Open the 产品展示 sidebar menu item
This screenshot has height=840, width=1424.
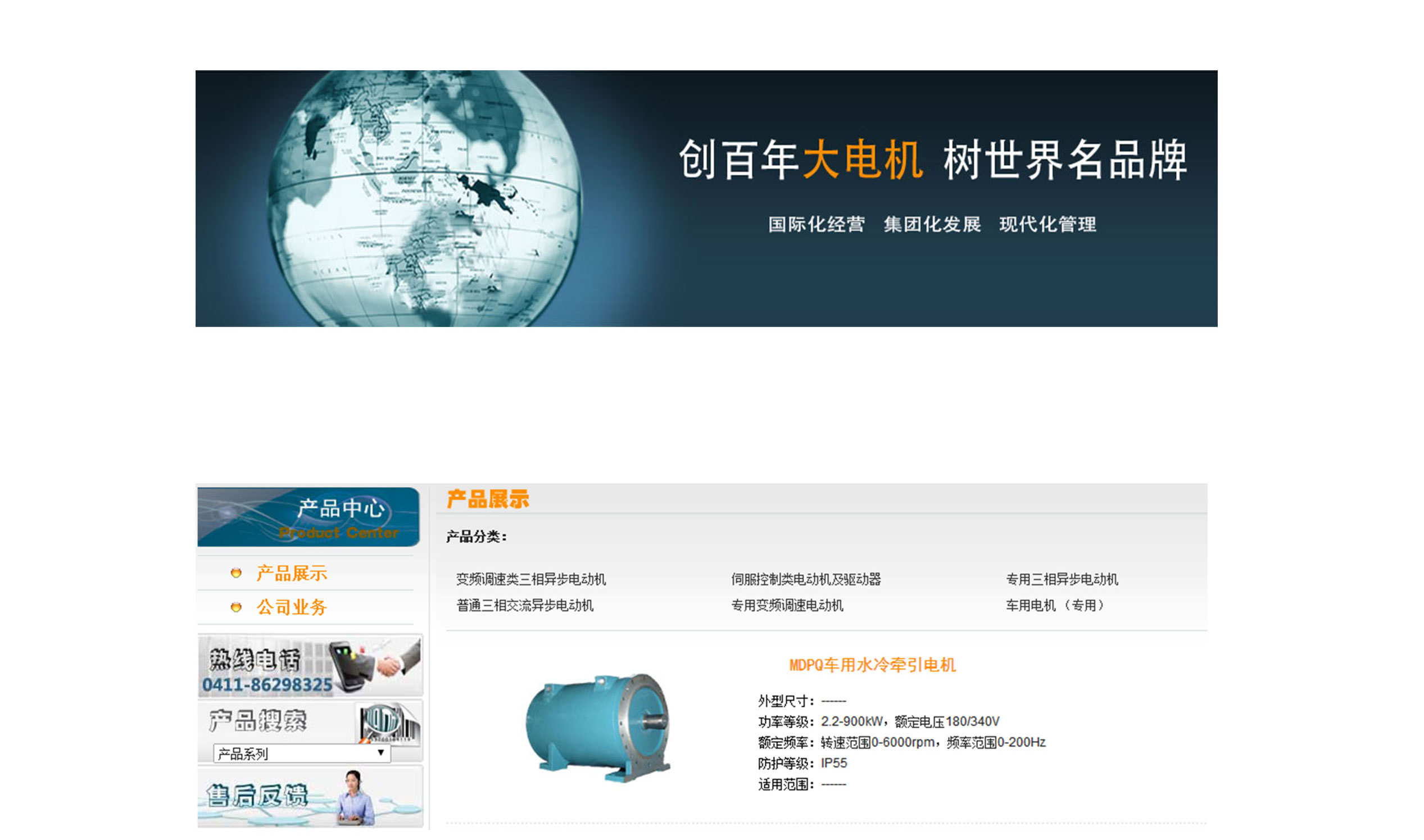point(292,574)
